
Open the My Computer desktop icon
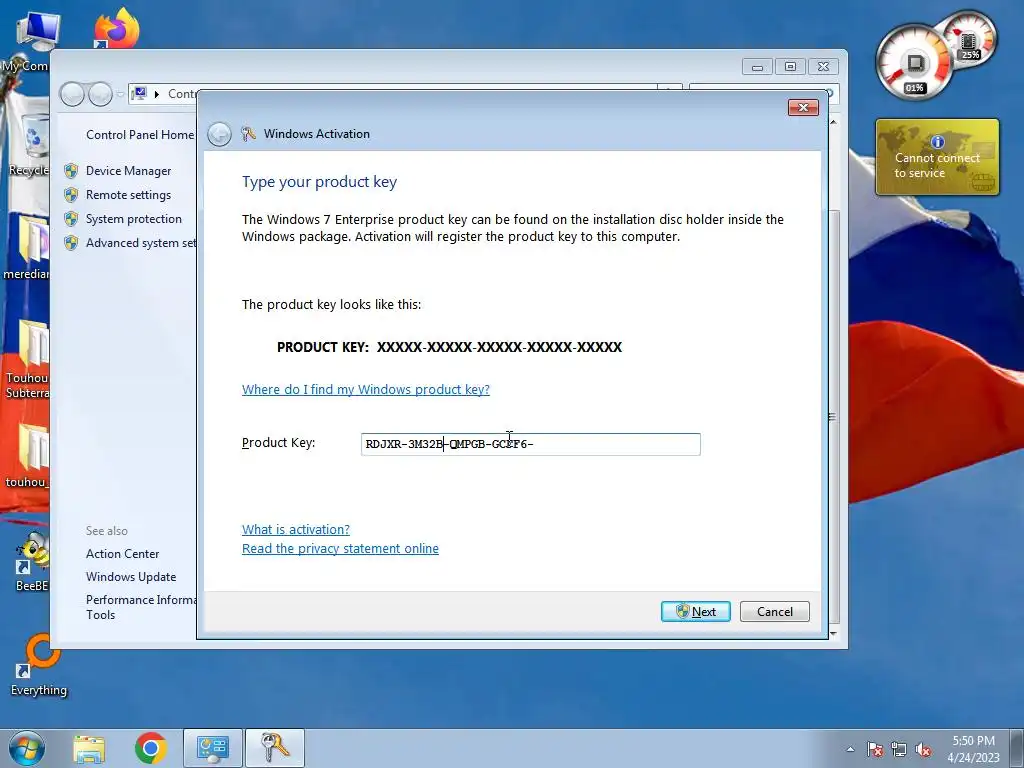pyautogui.click(x=31, y=40)
